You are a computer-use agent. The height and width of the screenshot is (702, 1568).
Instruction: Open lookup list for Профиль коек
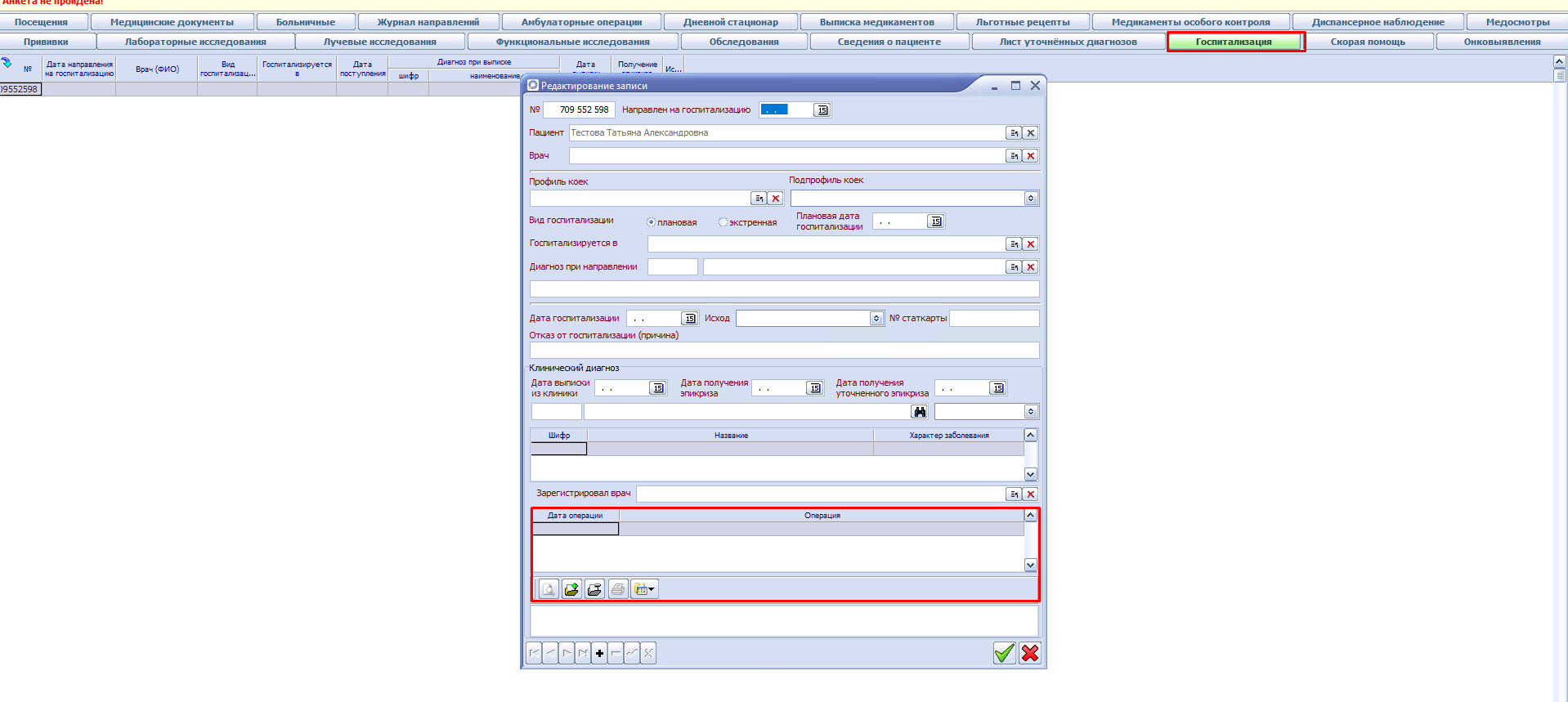[x=759, y=199]
